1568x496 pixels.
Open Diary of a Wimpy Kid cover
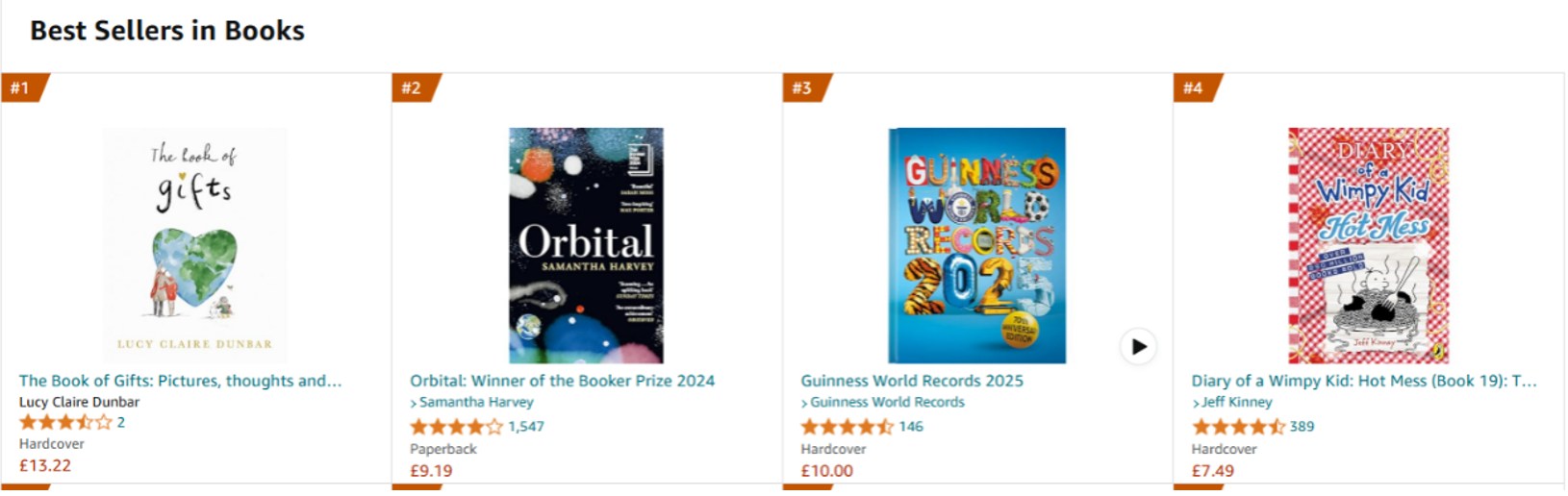(1368, 245)
